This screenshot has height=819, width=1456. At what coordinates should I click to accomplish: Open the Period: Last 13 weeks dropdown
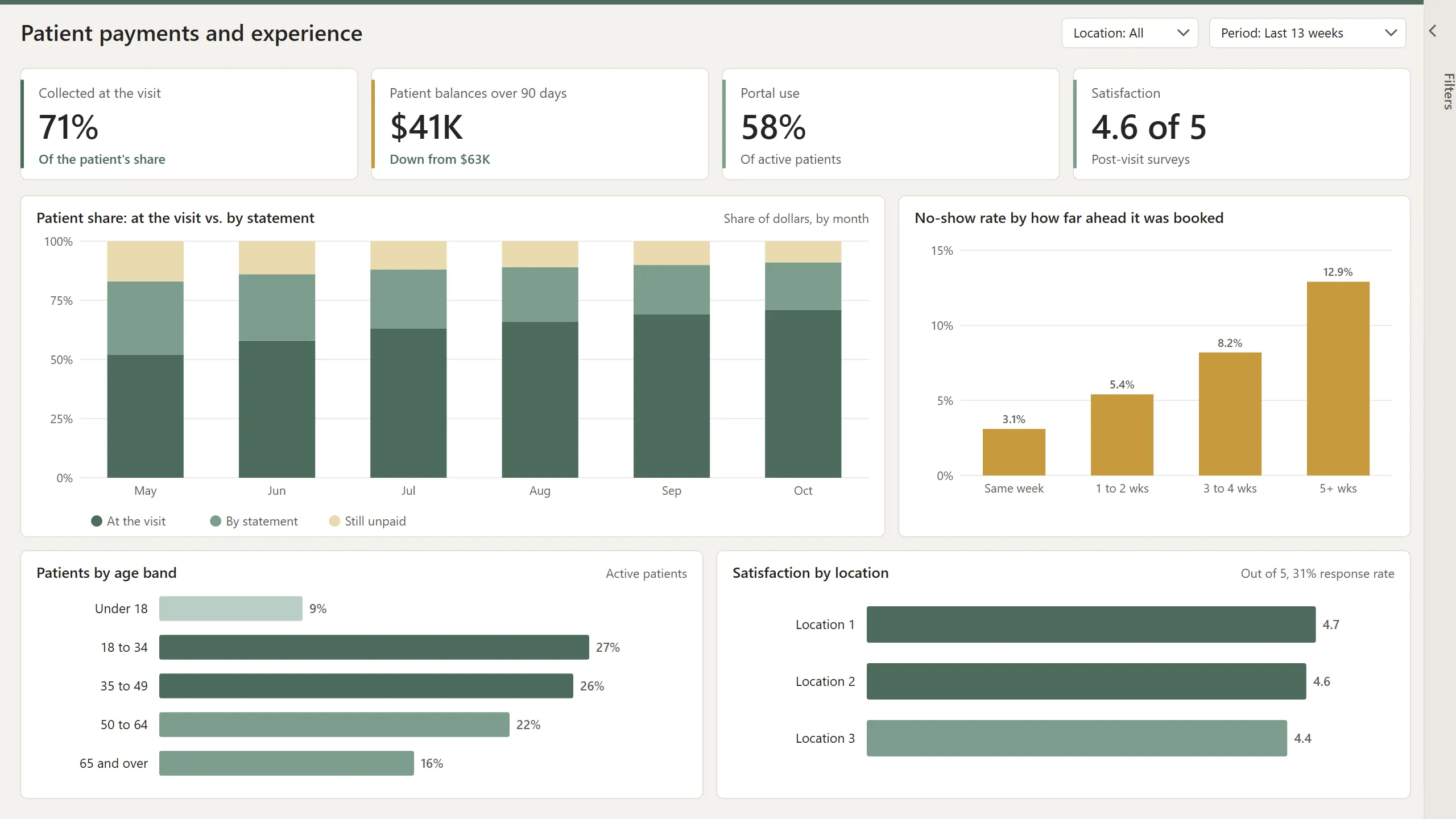pos(1307,33)
